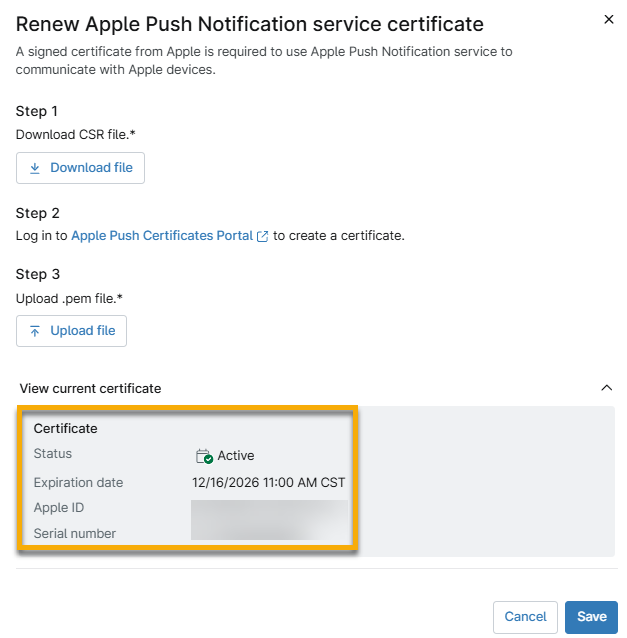
Task: Click the Download file button
Action: (80, 168)
